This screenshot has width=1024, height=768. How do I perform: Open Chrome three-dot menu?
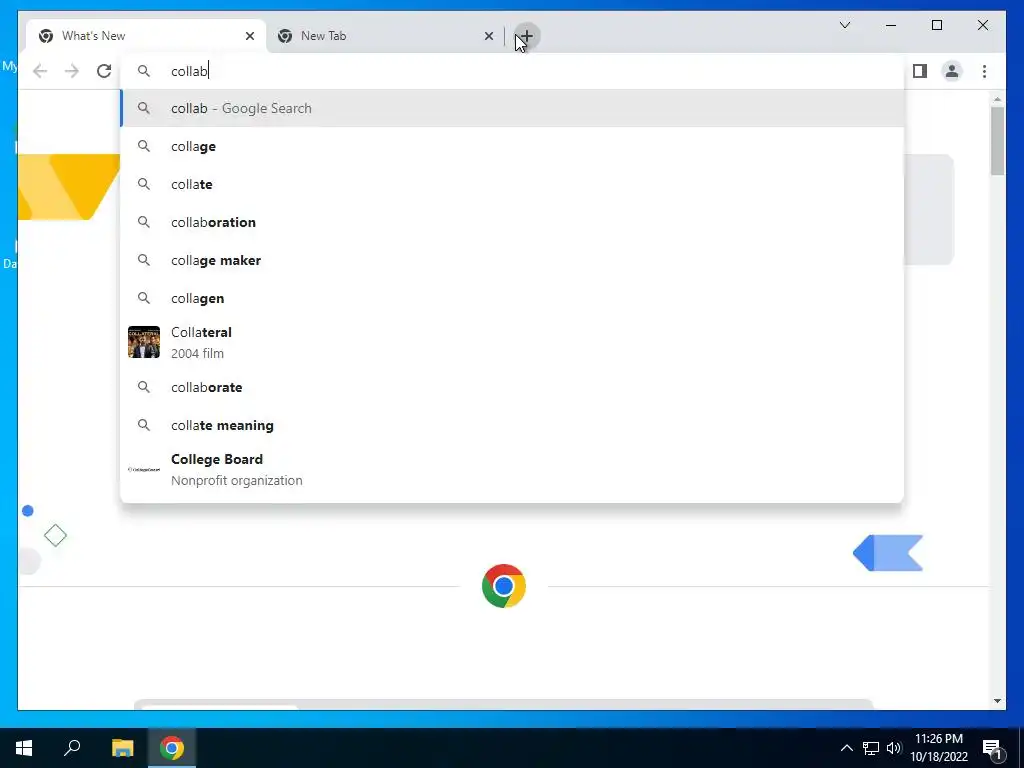coord(984,71)
